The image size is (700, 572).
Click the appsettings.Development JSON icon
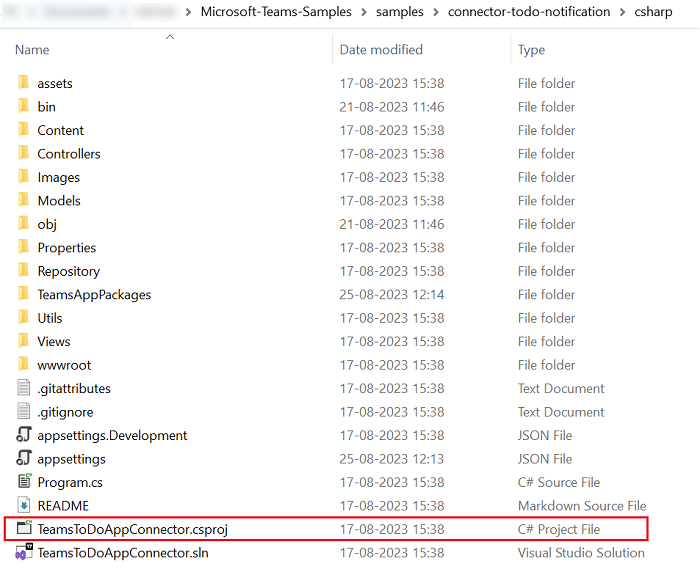24,434
